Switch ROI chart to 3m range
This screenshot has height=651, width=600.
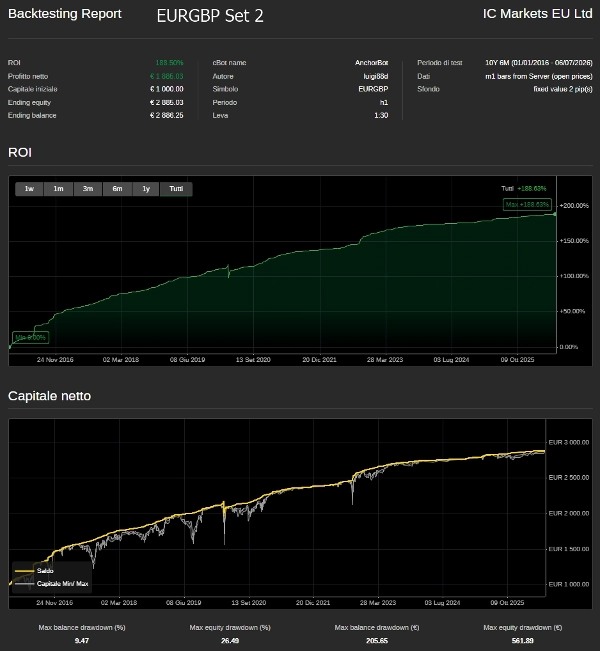[88, 189]
